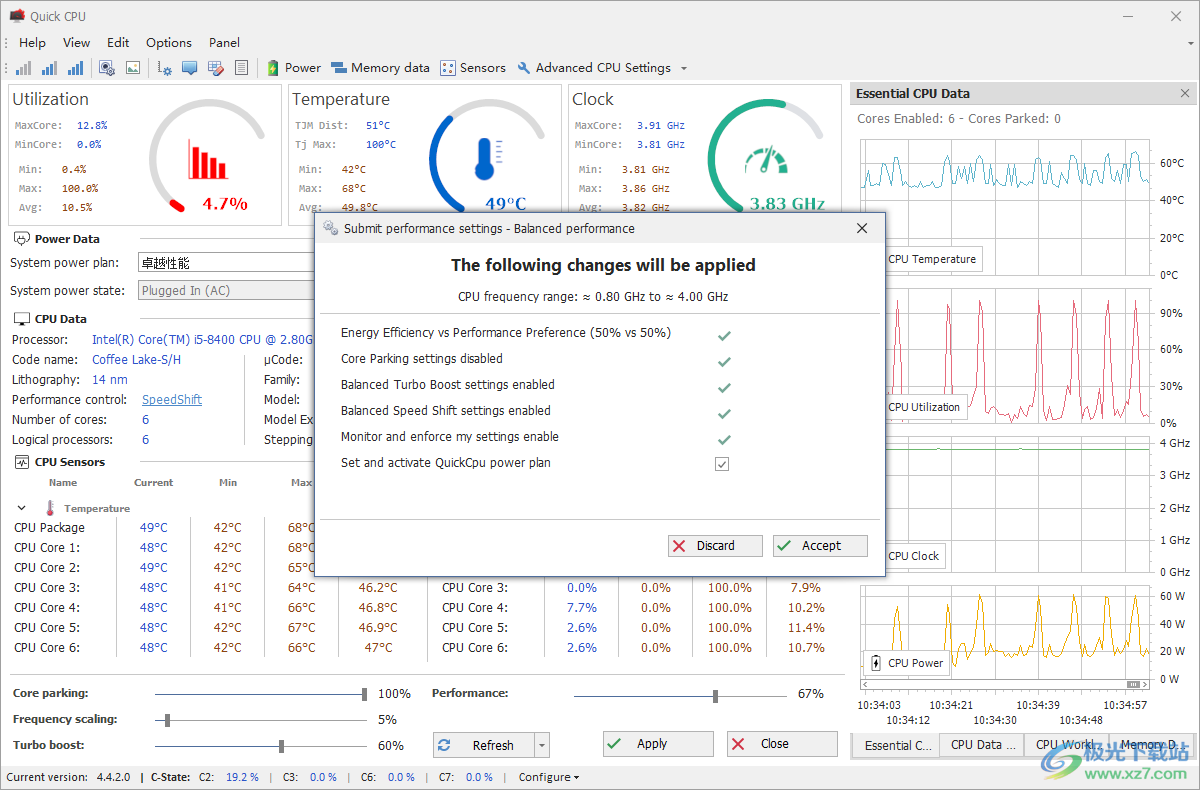
Task: Click the Performance slider handle
Action: tap(715, 696)
